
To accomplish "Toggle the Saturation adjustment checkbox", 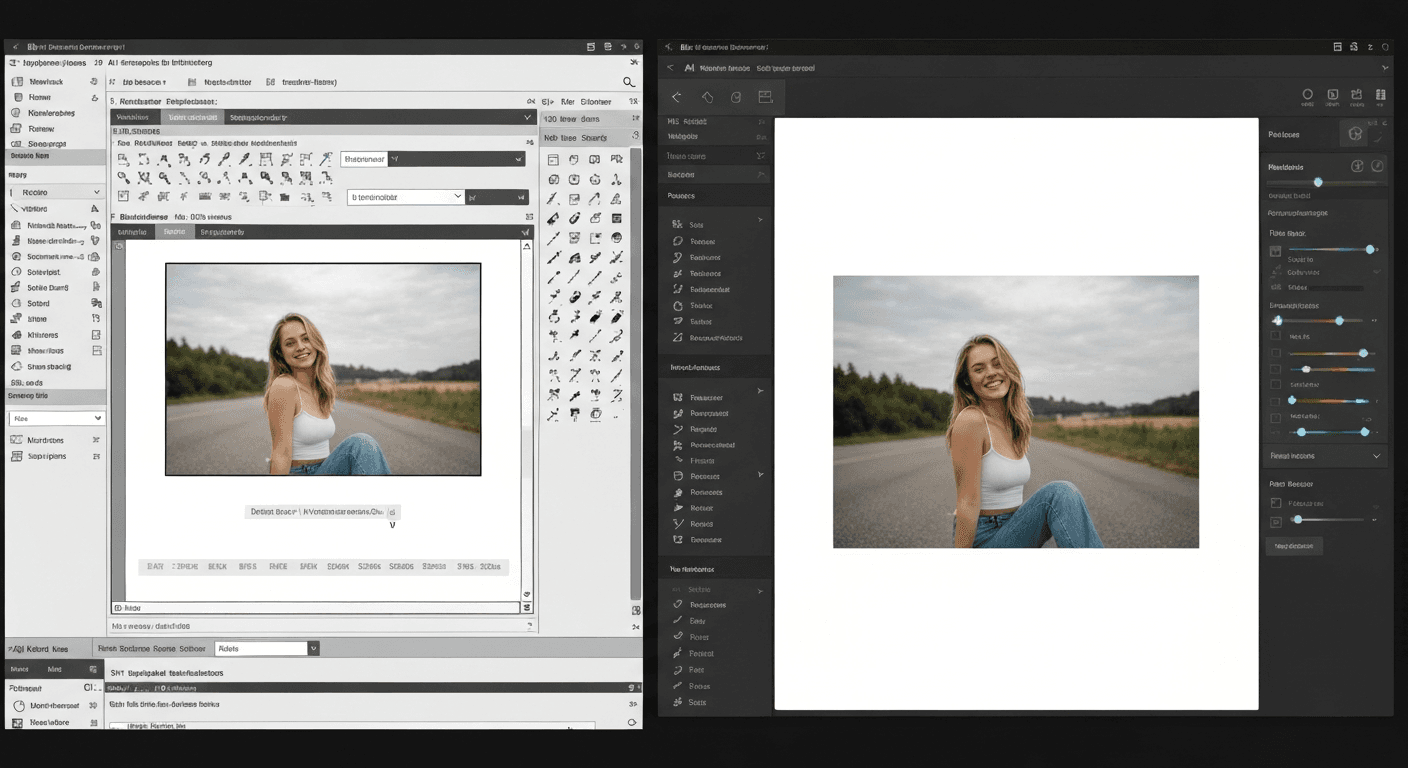I will [x=1276, y=385].
